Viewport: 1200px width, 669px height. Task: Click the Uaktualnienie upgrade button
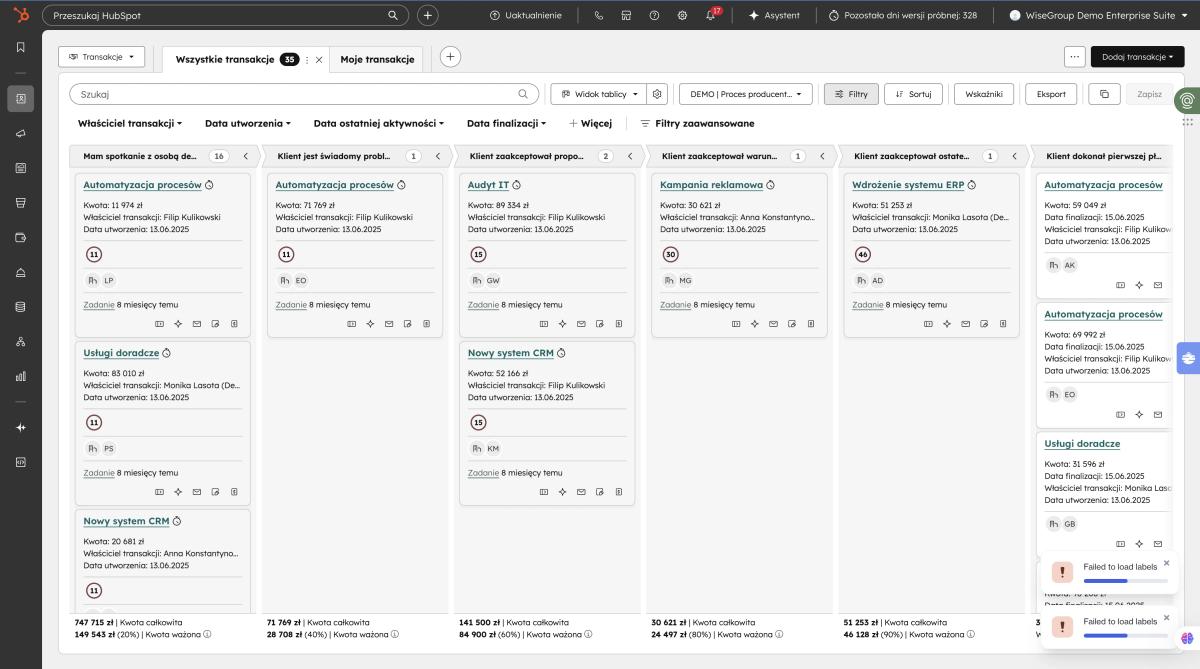pyautogui.click(x=526, y=15)
